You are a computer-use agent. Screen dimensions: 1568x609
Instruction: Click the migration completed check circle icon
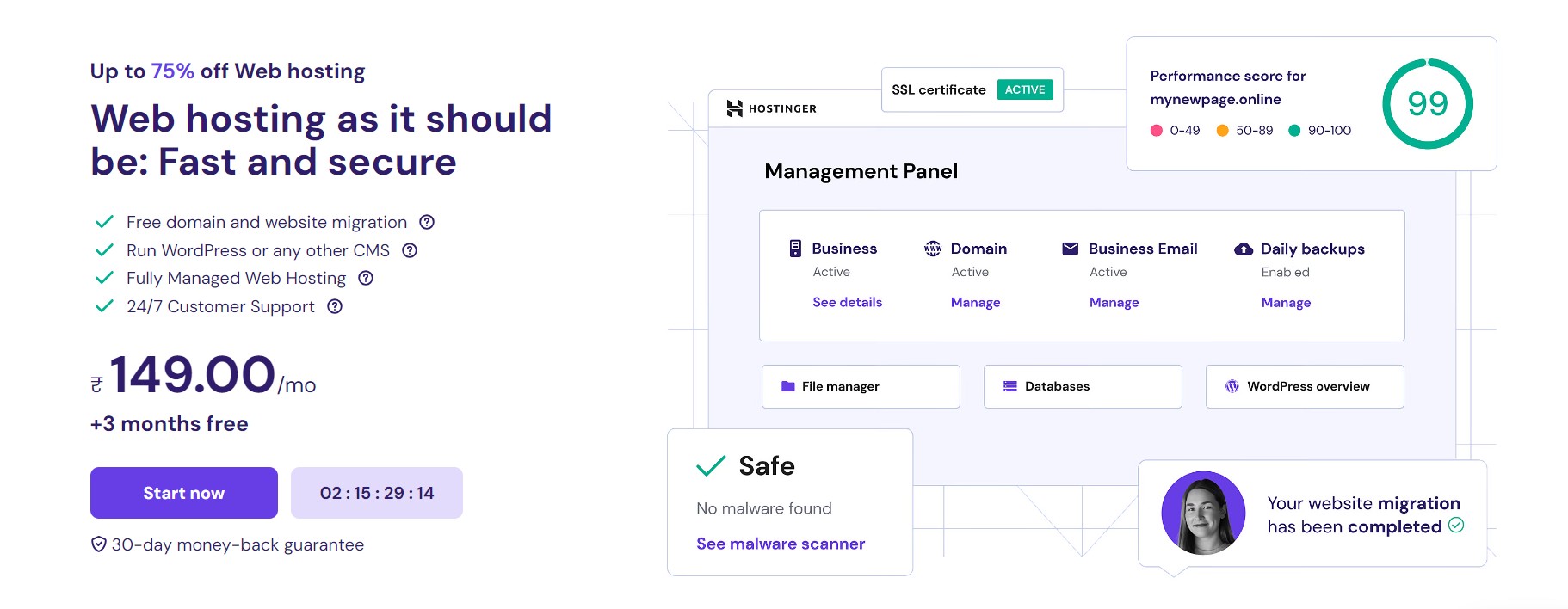click(1456, 525)
